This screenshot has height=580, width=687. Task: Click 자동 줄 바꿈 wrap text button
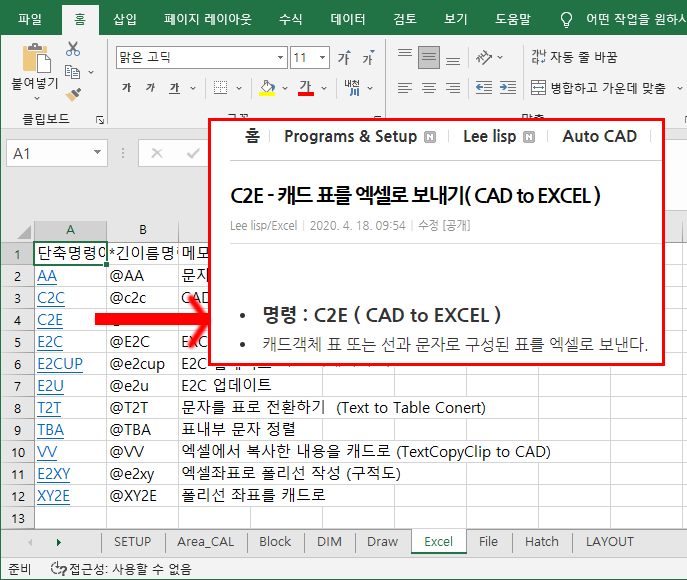(x=574, y=57)
